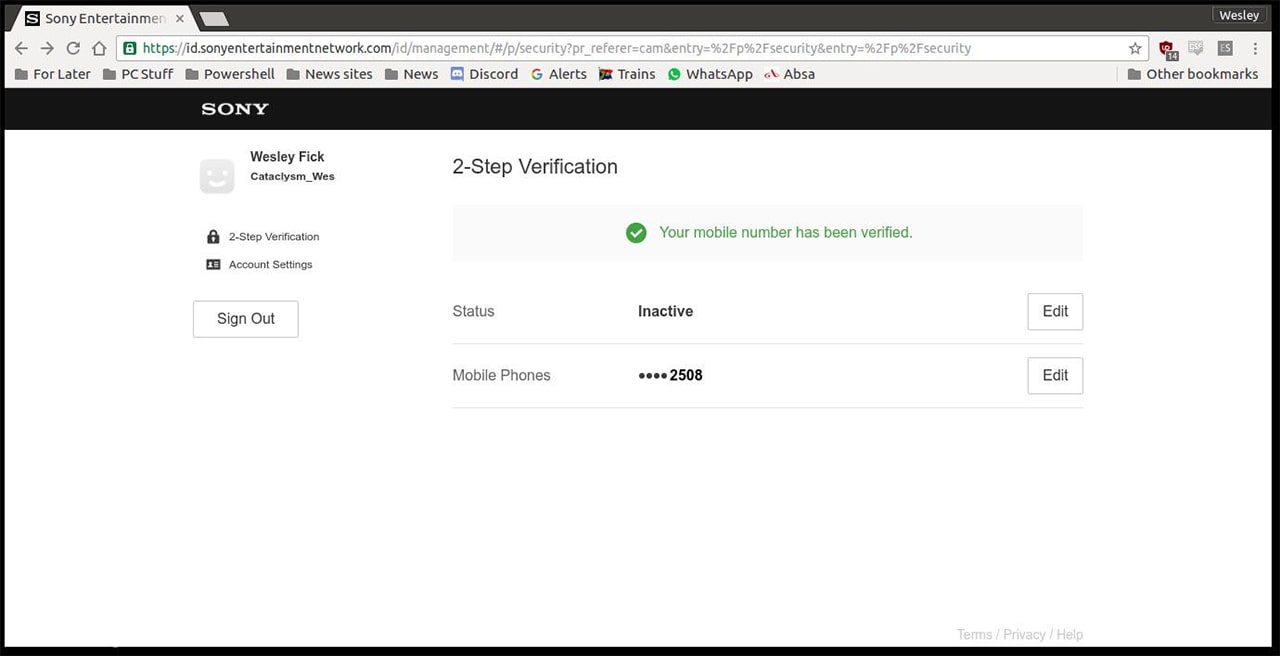
Task: Open a new browser tab
Action: click(x=213, y=19)
